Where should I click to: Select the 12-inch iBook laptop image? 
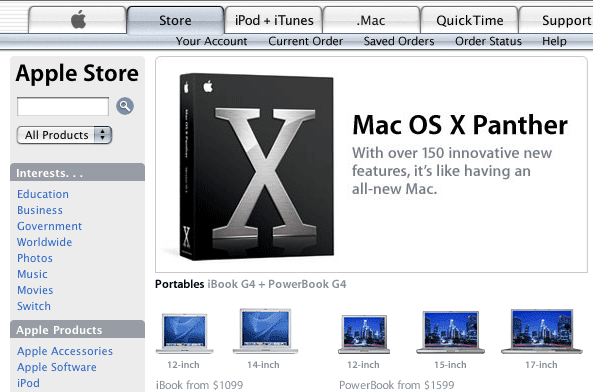[x=185, y=333]
